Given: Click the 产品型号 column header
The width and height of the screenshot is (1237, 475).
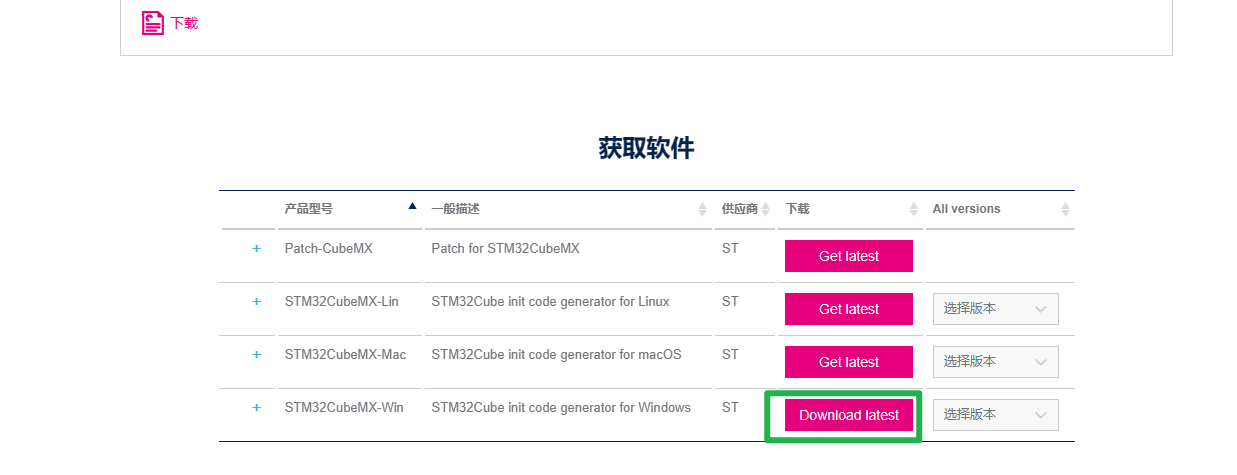Looking at the screenshot, I should coord(309,209).
